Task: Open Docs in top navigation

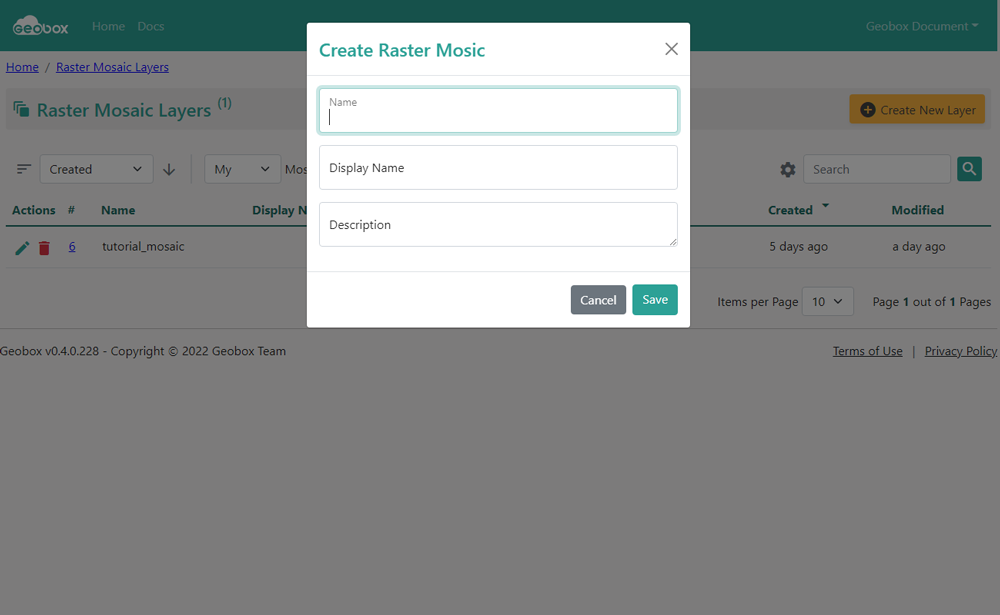Action: click(151, 27)
